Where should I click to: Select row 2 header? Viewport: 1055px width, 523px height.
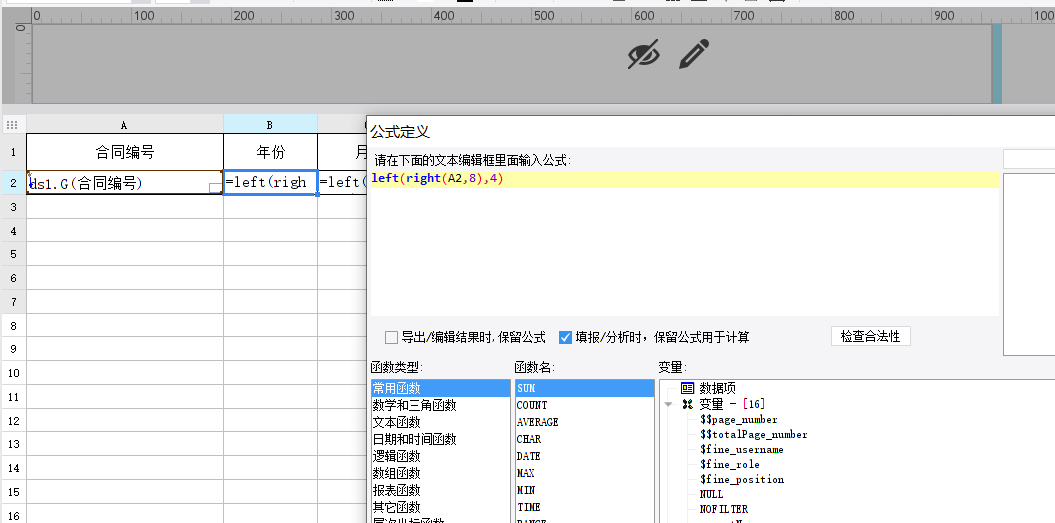point(13,183)
